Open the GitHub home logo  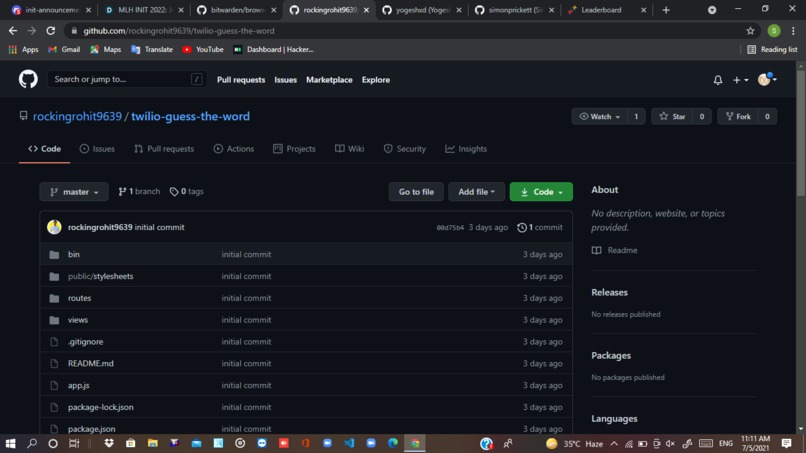coord(28,79)
